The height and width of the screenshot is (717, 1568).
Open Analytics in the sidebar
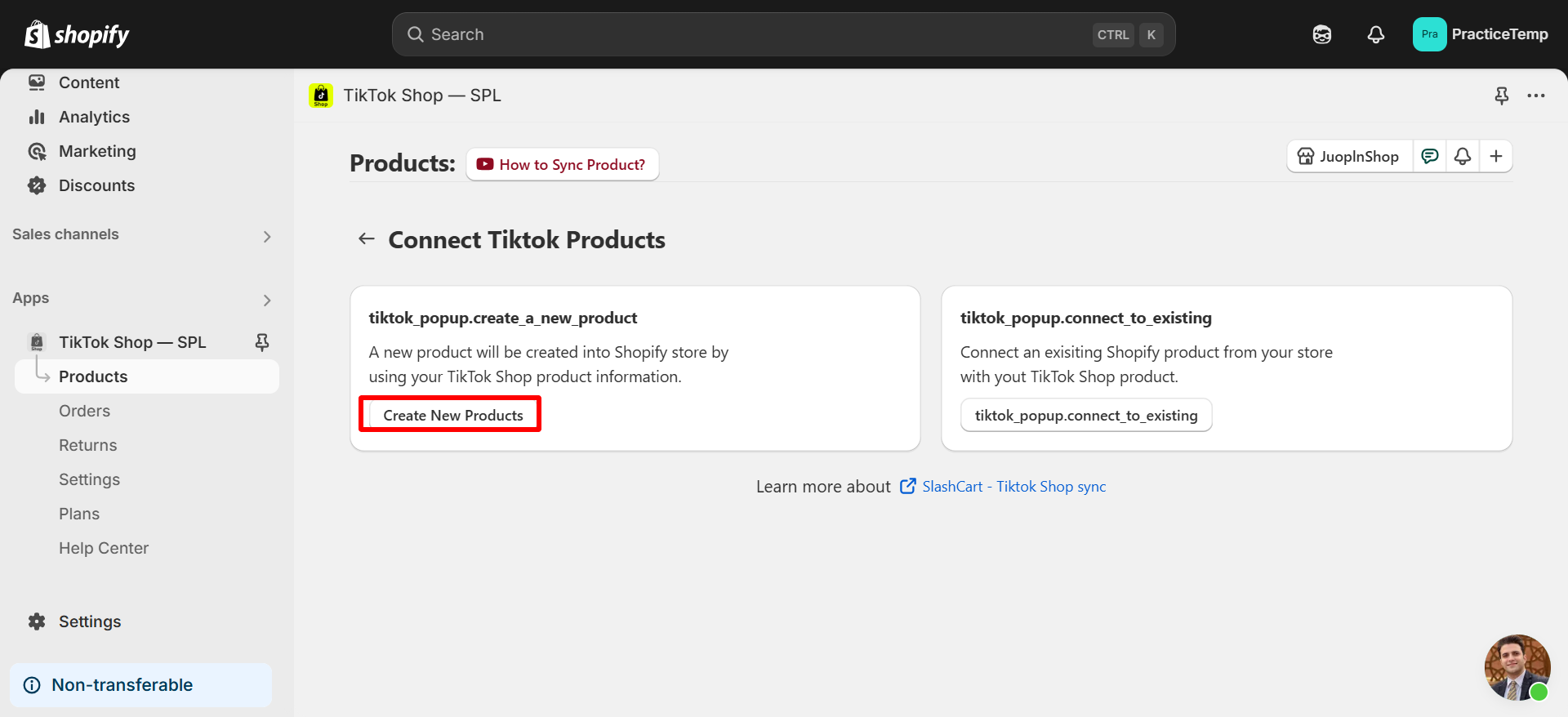click(x=94, y=117)
